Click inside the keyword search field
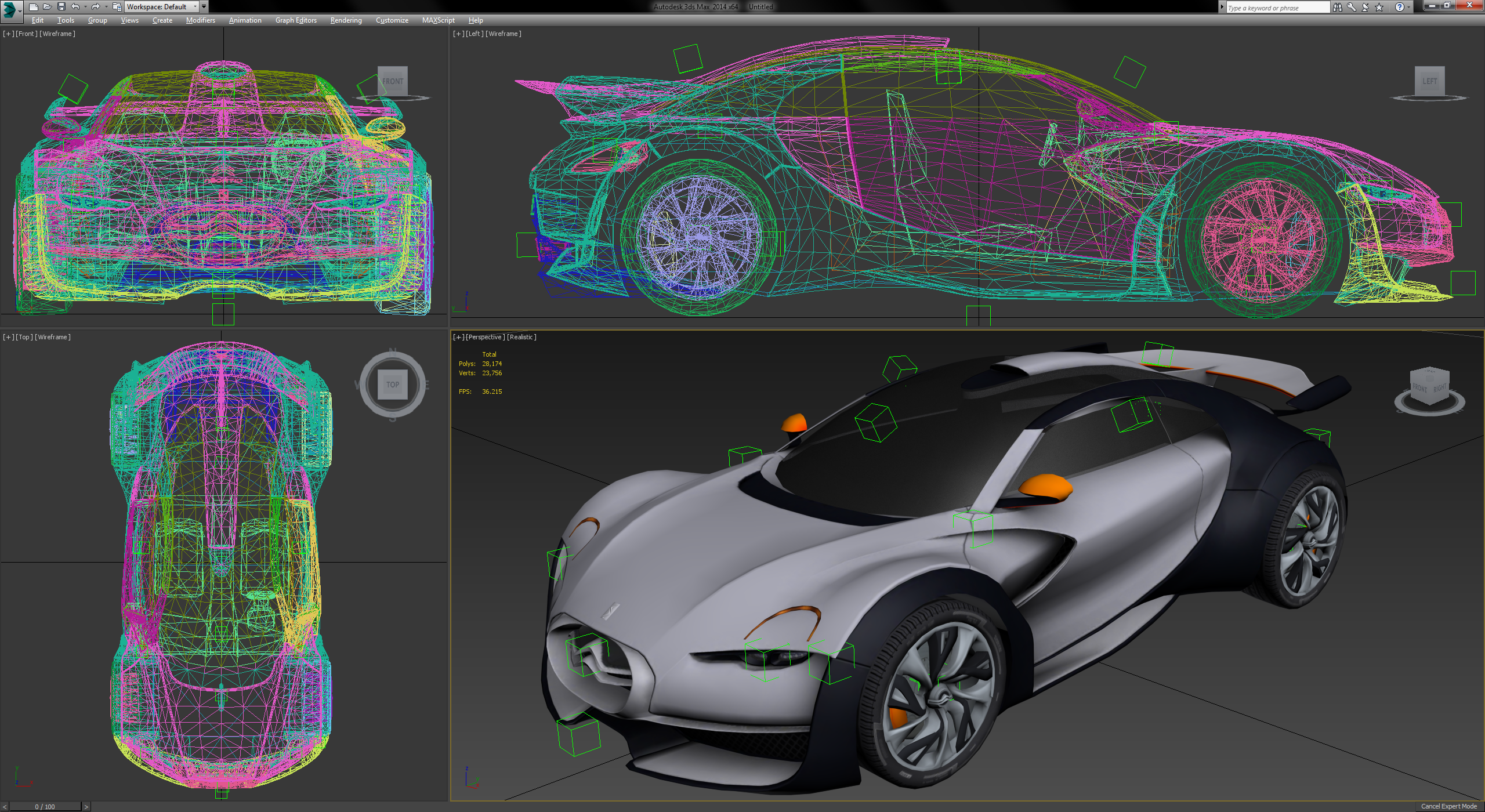This screenshot has width=1485, height=812. (x=1276, y=7)
